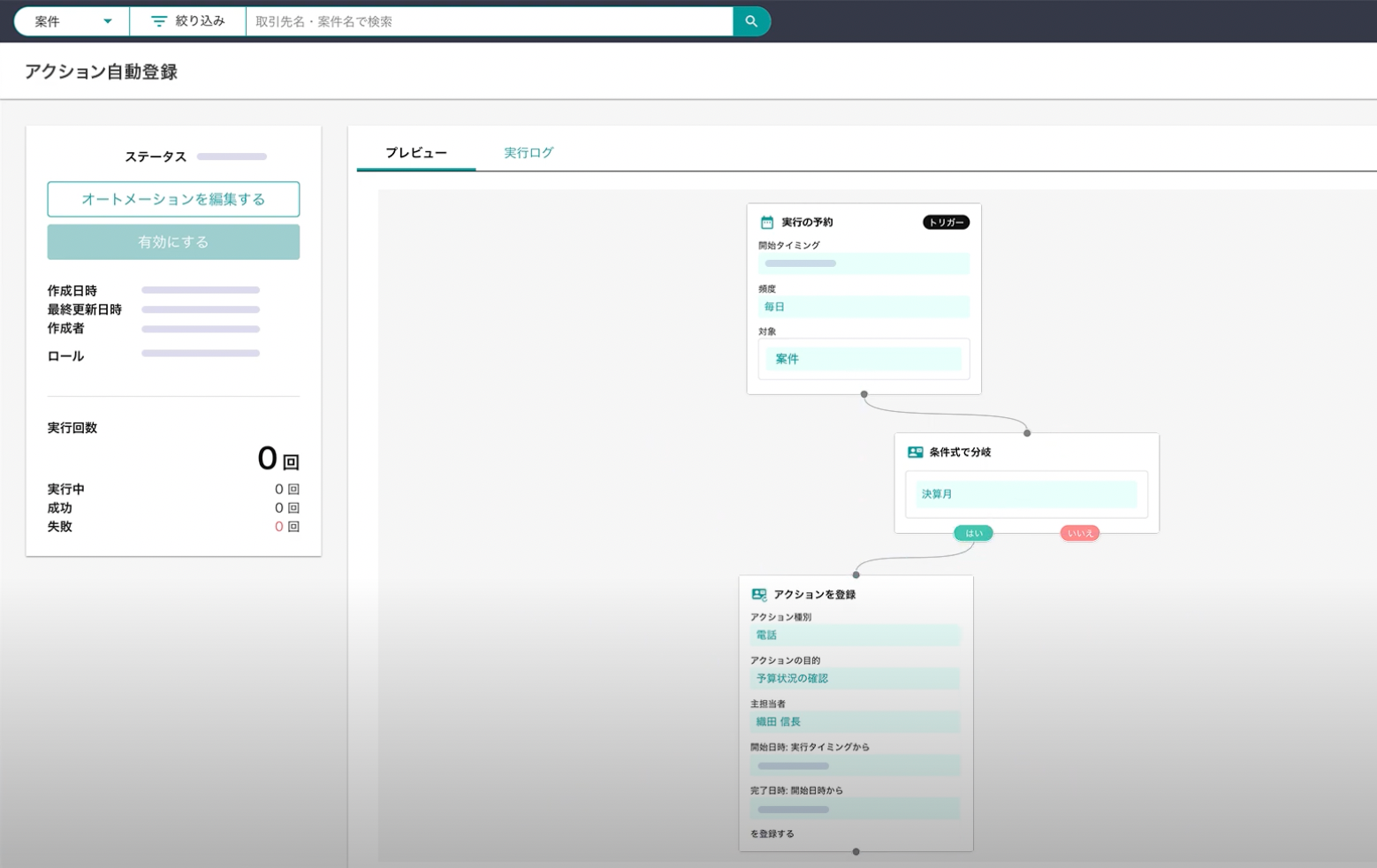Image resolution: width=1377 pixels, height=868 pixels.
Task: Click the 成功 count row label
Action: pyautogui.click(x=60, y=508)
